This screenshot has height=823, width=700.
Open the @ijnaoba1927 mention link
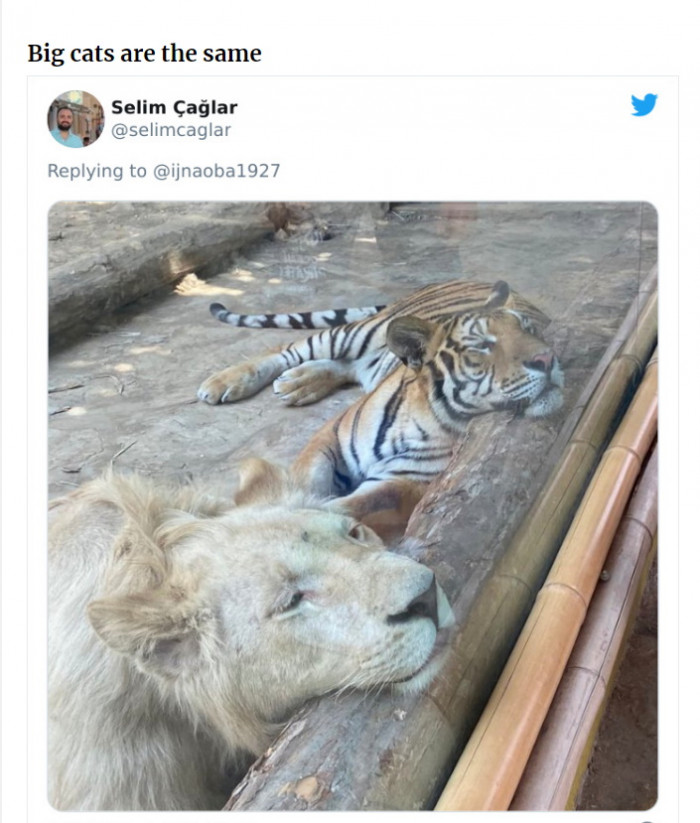(x=216, y=171)
